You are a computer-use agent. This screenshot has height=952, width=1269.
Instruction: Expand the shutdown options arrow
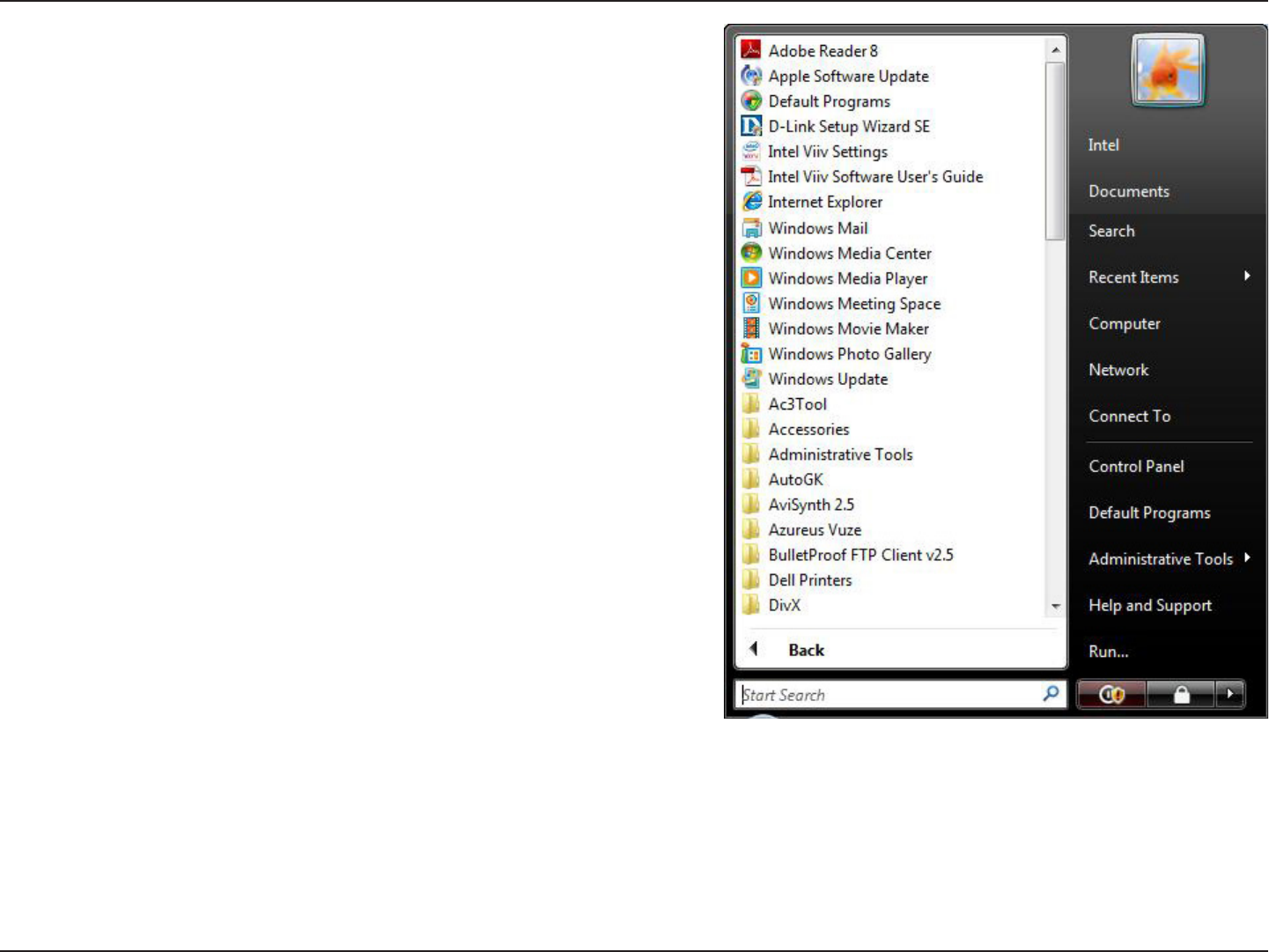click(x=1230, y=695)
